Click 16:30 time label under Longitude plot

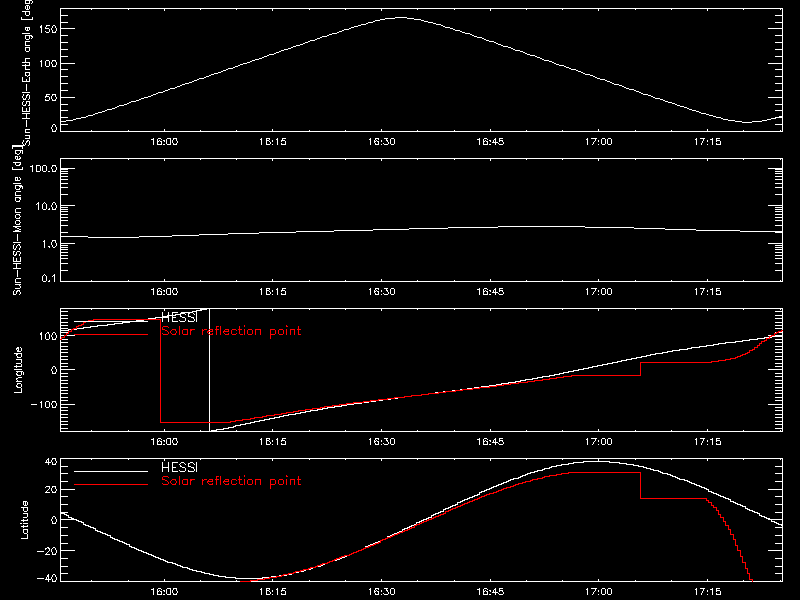pos(382,441)
